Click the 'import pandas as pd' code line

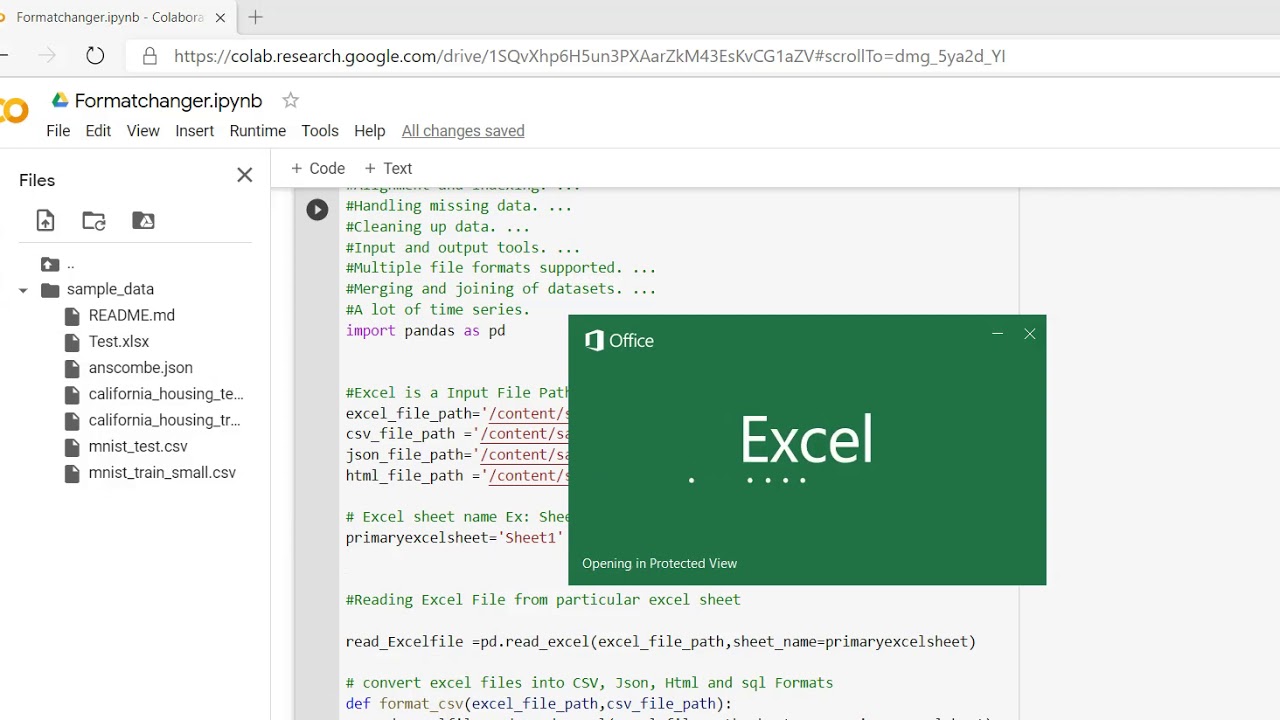click(426, 330)
